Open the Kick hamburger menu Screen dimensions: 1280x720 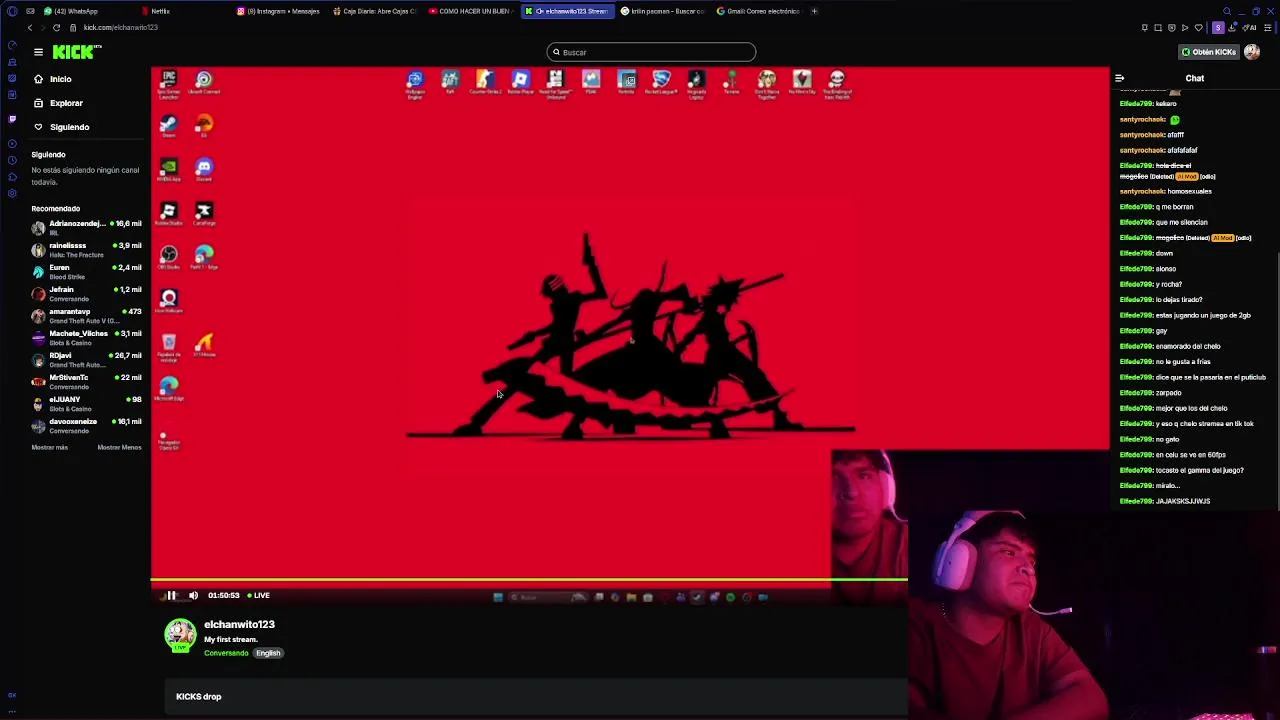pos(38,52)
